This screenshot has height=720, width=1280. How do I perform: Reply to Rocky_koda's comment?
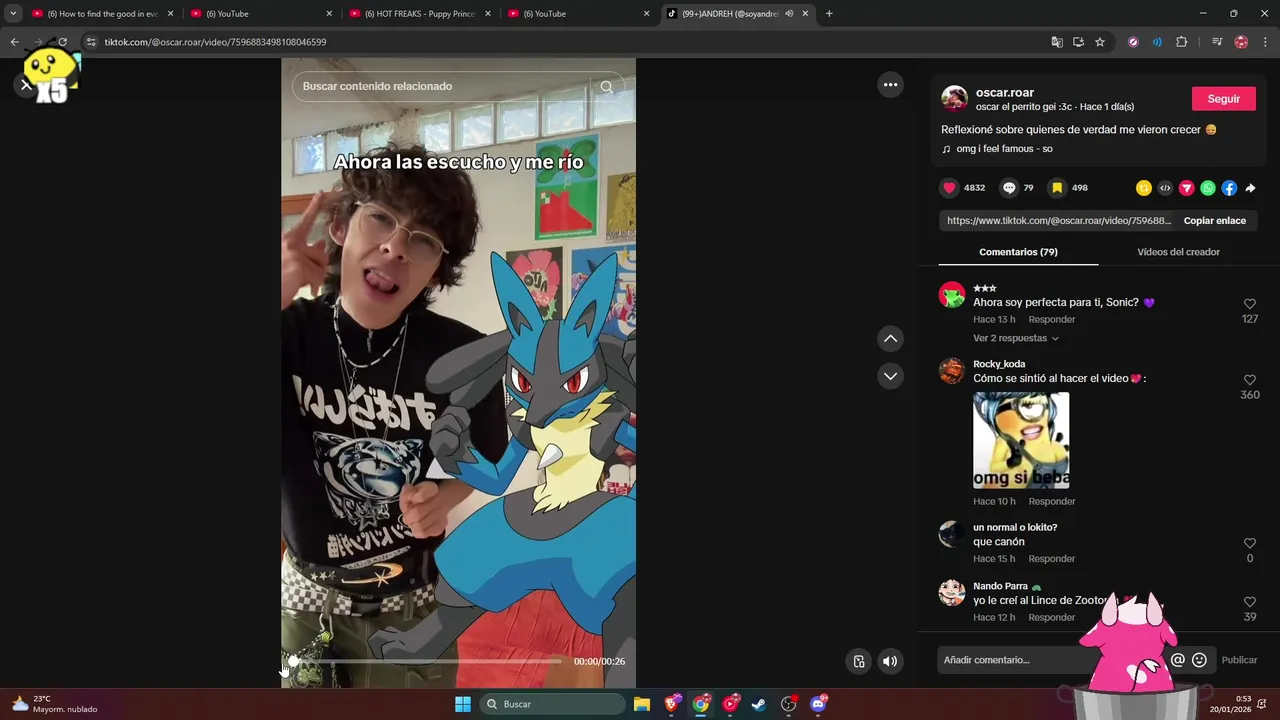coord(1051,502)
